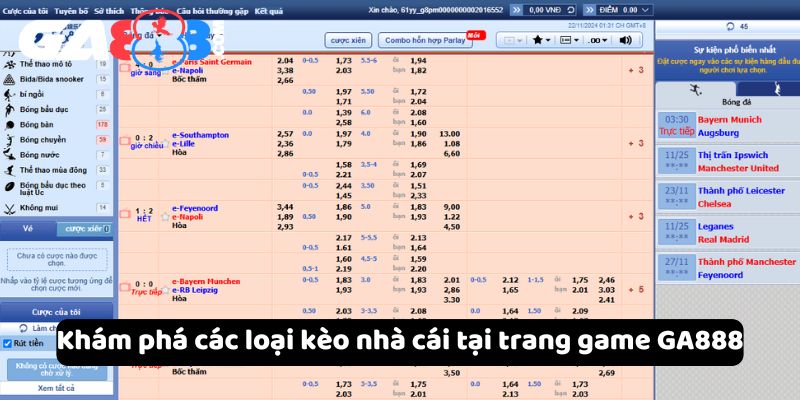
Task: Open the Bóng bầu dục theo luật Úc ball icon
Action: (9, 187)
